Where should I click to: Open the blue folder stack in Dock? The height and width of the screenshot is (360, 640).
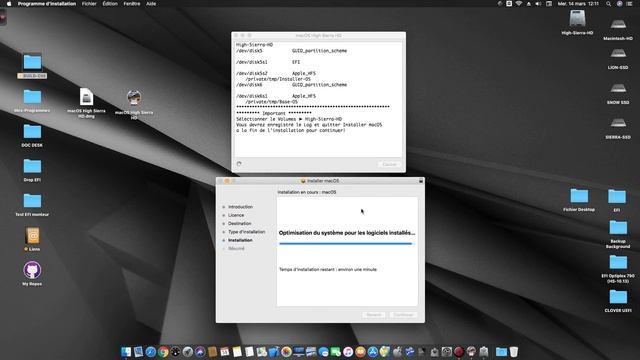tap(501, 351)
